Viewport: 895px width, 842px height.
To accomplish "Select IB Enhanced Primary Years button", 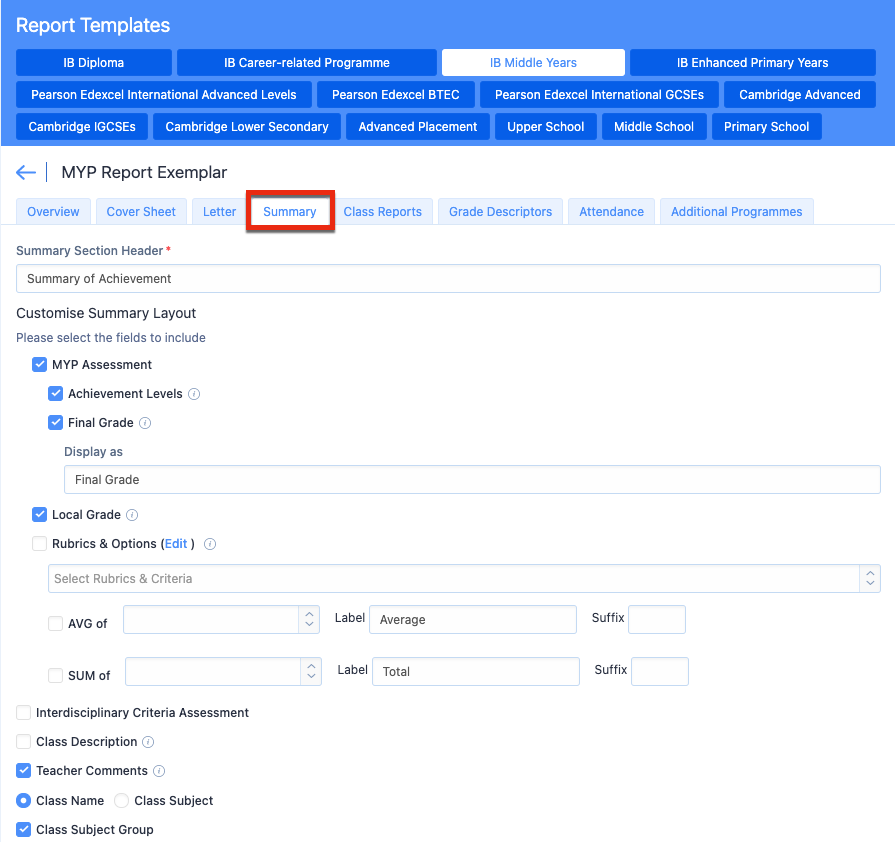I will [753, 63].
